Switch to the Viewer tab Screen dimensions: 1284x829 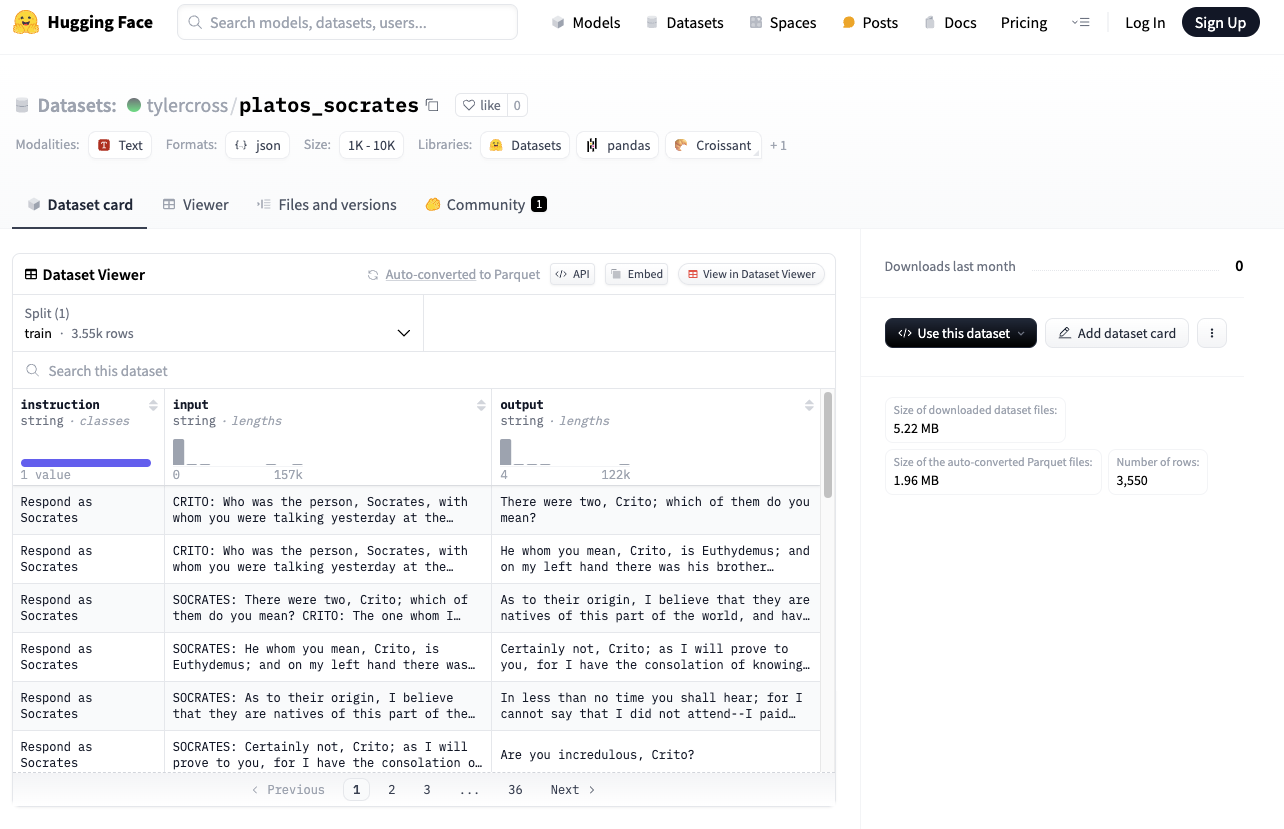pyautogui.click(x=196, y=204)
